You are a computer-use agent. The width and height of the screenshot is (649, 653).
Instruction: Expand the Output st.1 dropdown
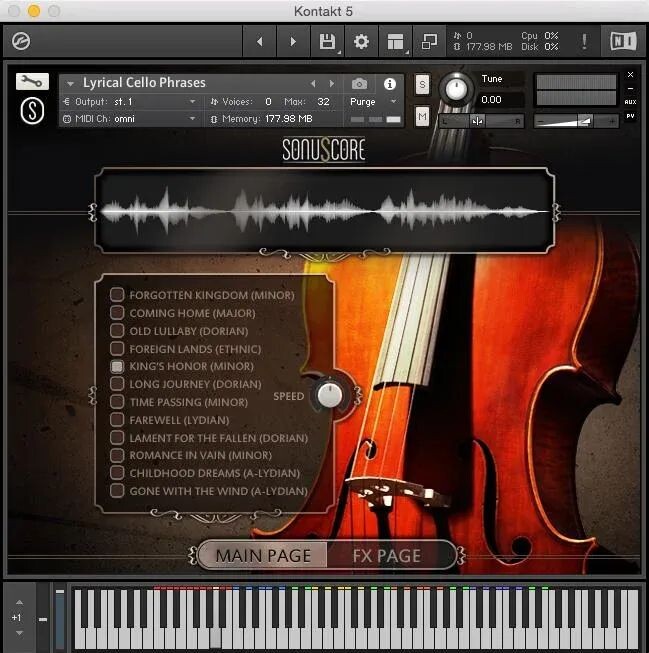(130, 102)
